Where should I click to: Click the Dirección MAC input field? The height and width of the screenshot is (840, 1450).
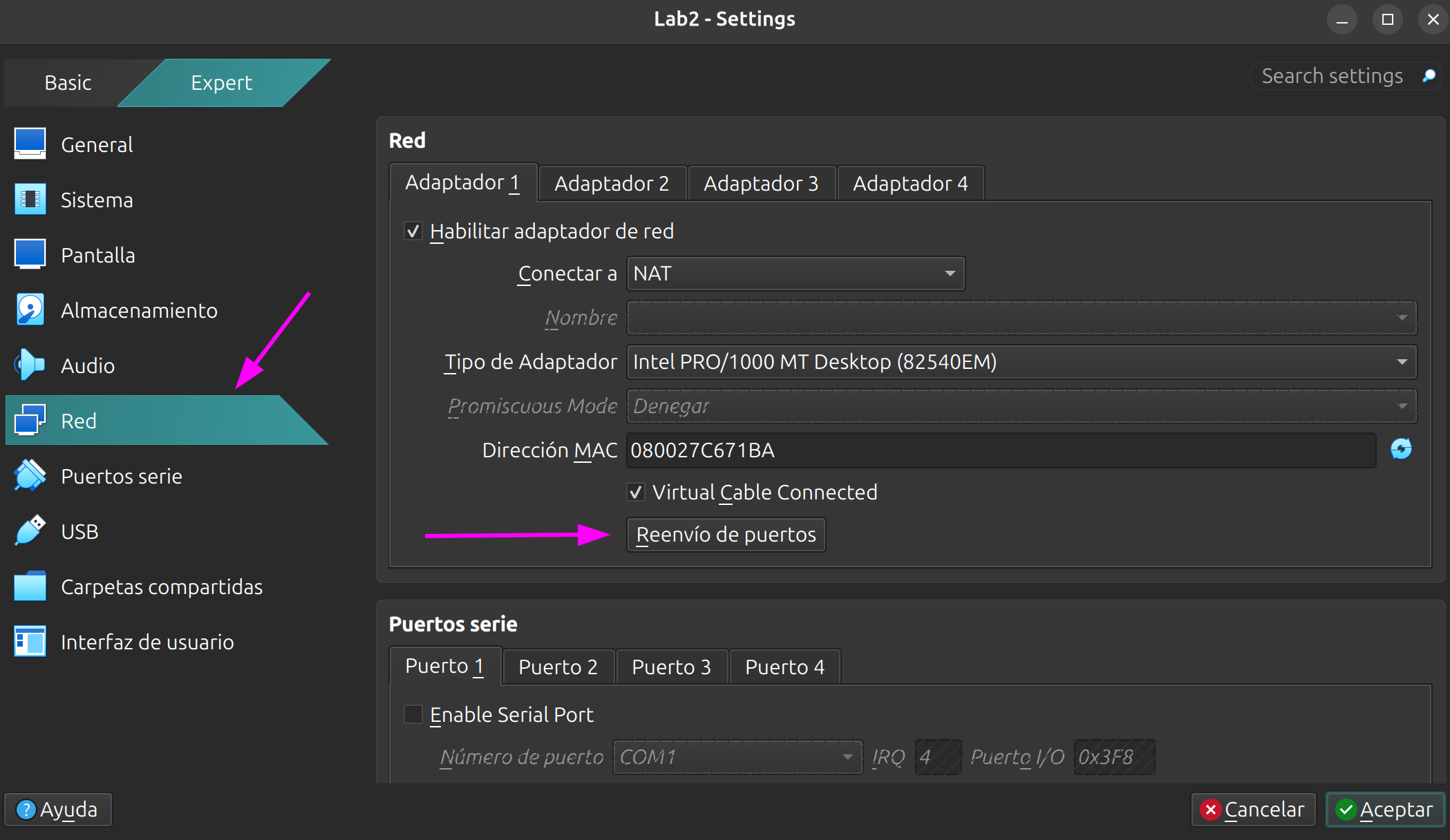pos(1001,450)
